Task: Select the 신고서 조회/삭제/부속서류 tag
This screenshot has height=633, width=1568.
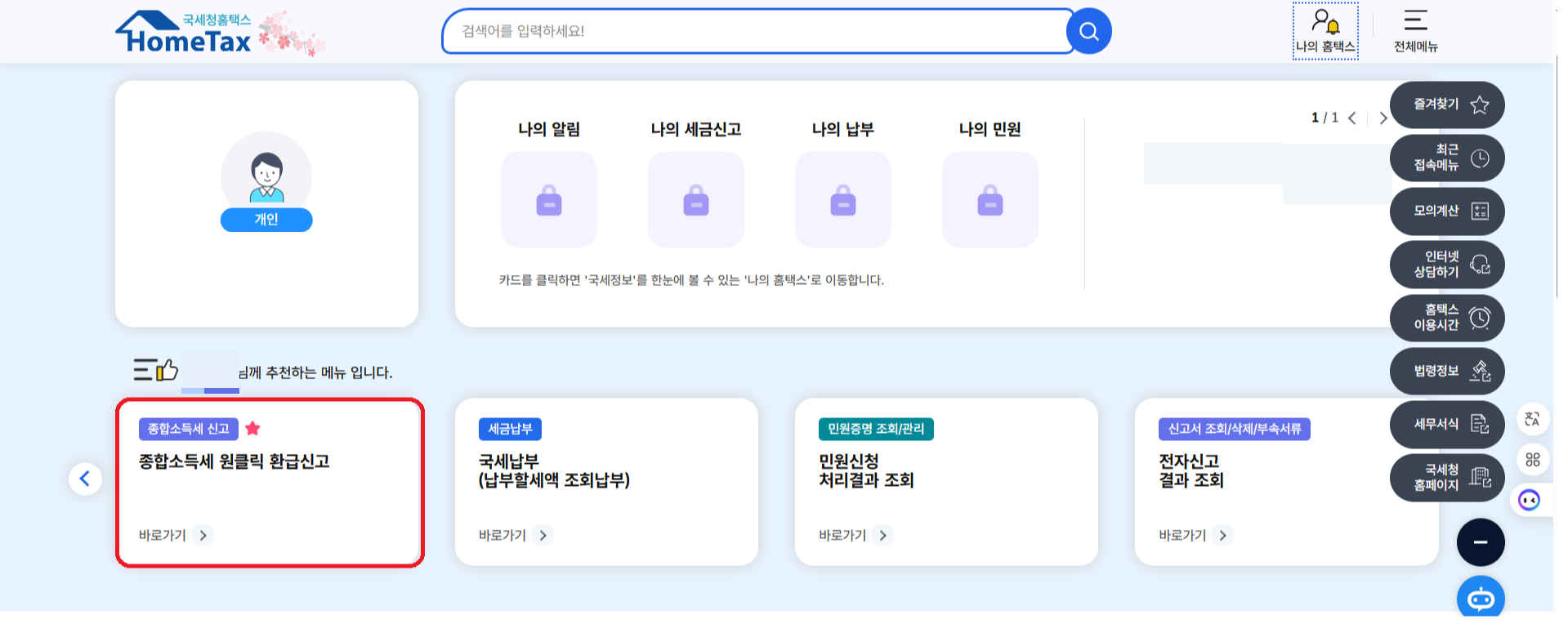Action: click(x=1235, y=429)
